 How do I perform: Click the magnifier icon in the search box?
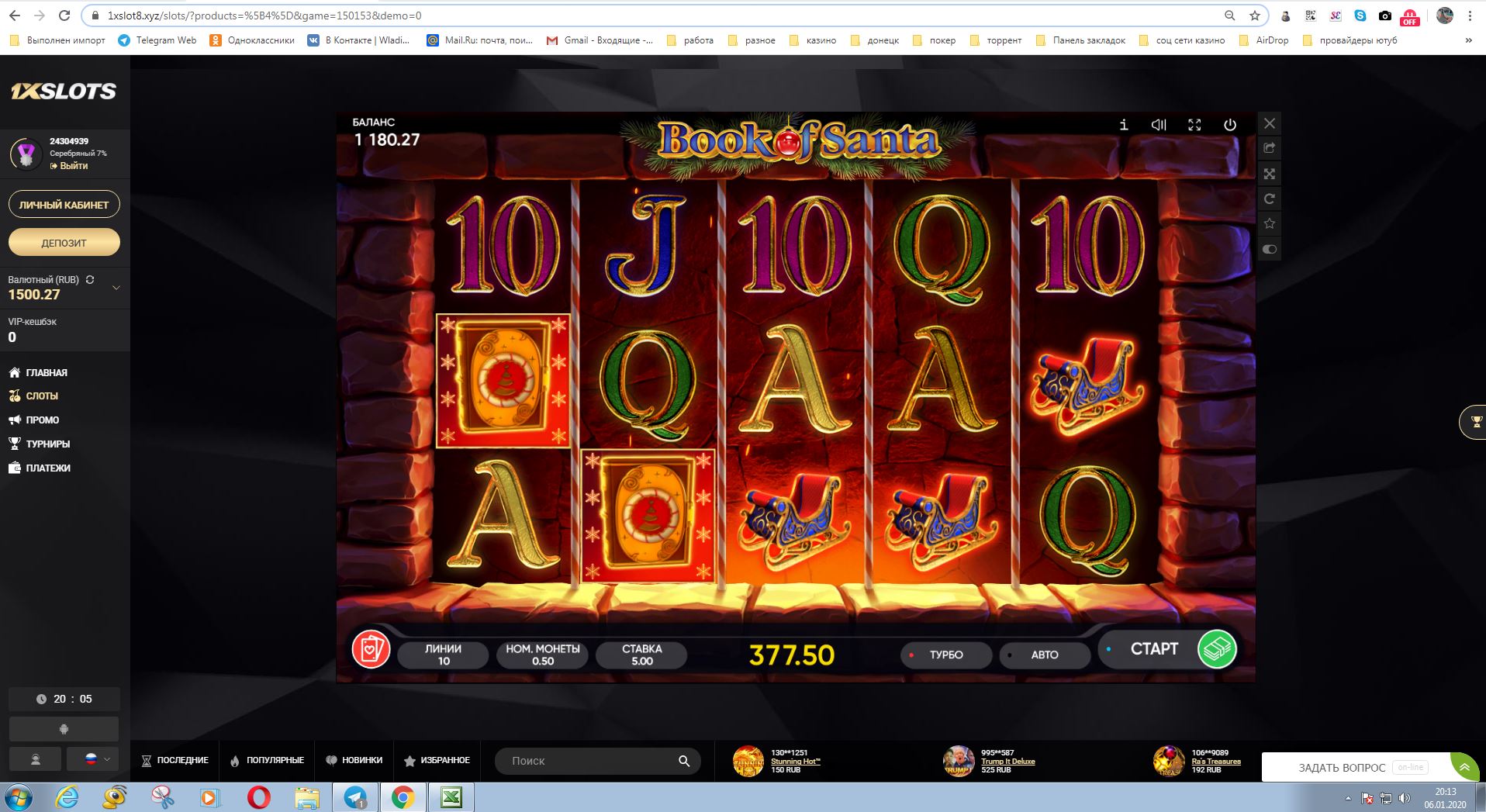coord(684,762)
